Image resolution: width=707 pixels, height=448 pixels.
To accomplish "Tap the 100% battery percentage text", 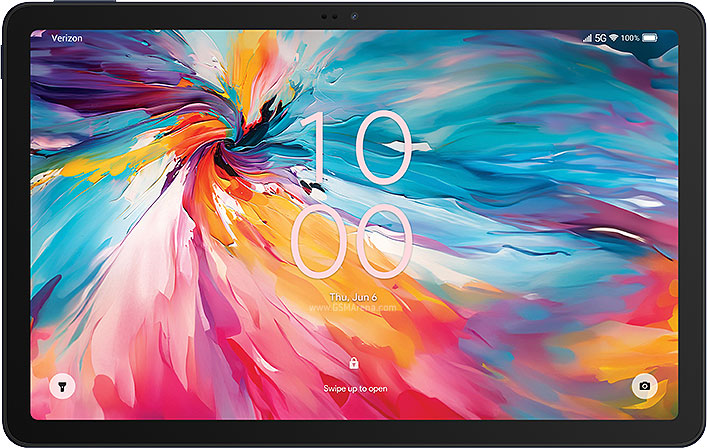I will click(630, 38).
